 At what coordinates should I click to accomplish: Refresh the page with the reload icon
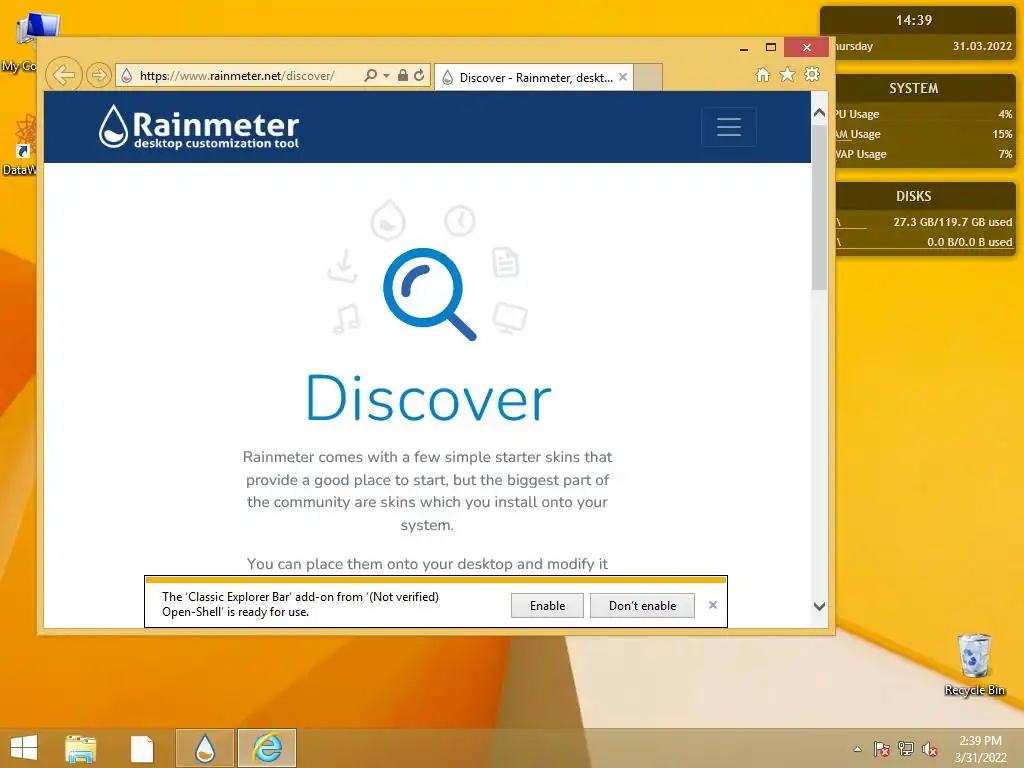pos(419,75)
